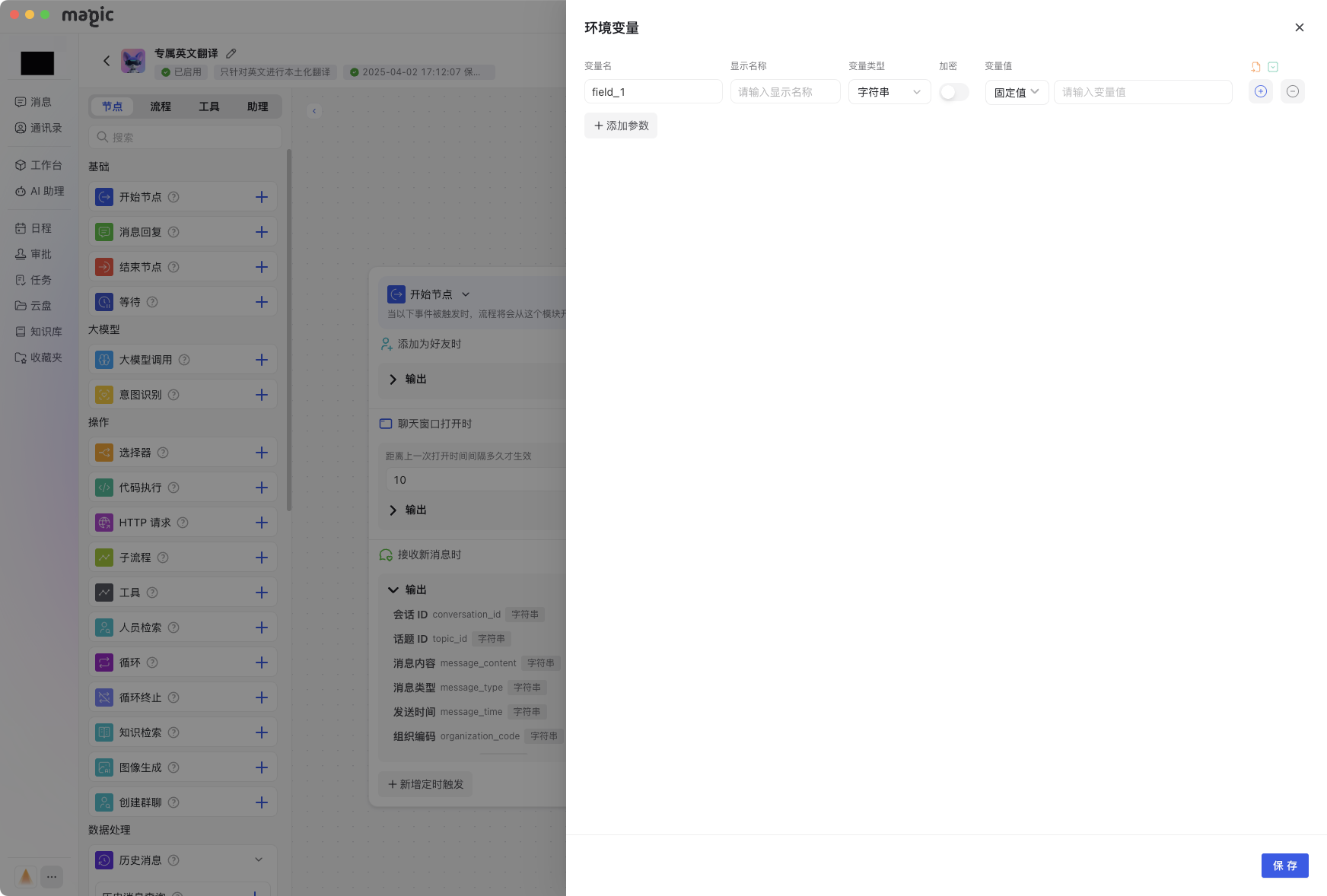Add an HTTP 请求 node with its plus

[262, 523]
